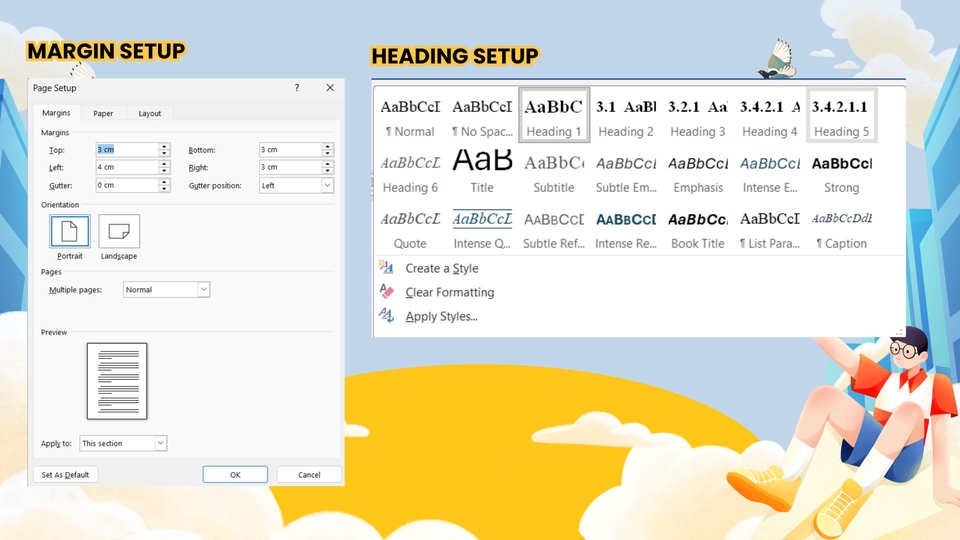Apply the Heading 1 style
Screen dimensions: 960x540
[x=554, y=116]
